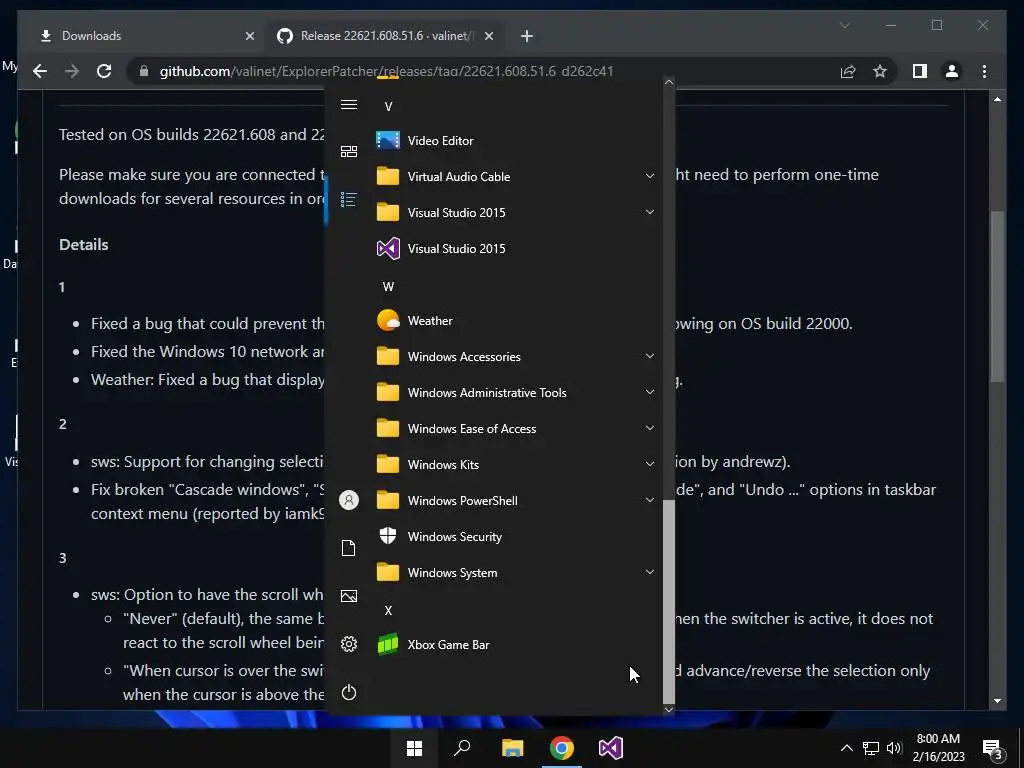Viewport: 1024px width, 768px height.
Task: Reload the page in Chrome
Action: click(x=104, y=71)
